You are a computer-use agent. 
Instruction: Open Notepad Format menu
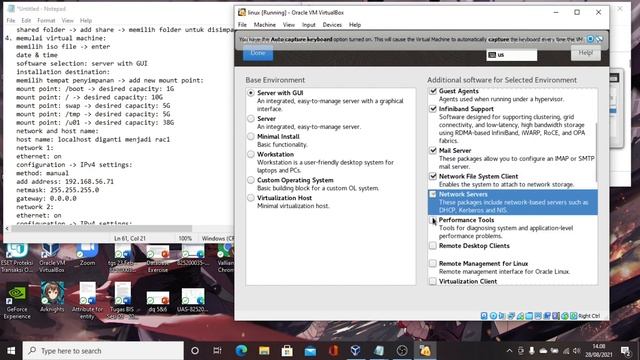tap(46, 20)
